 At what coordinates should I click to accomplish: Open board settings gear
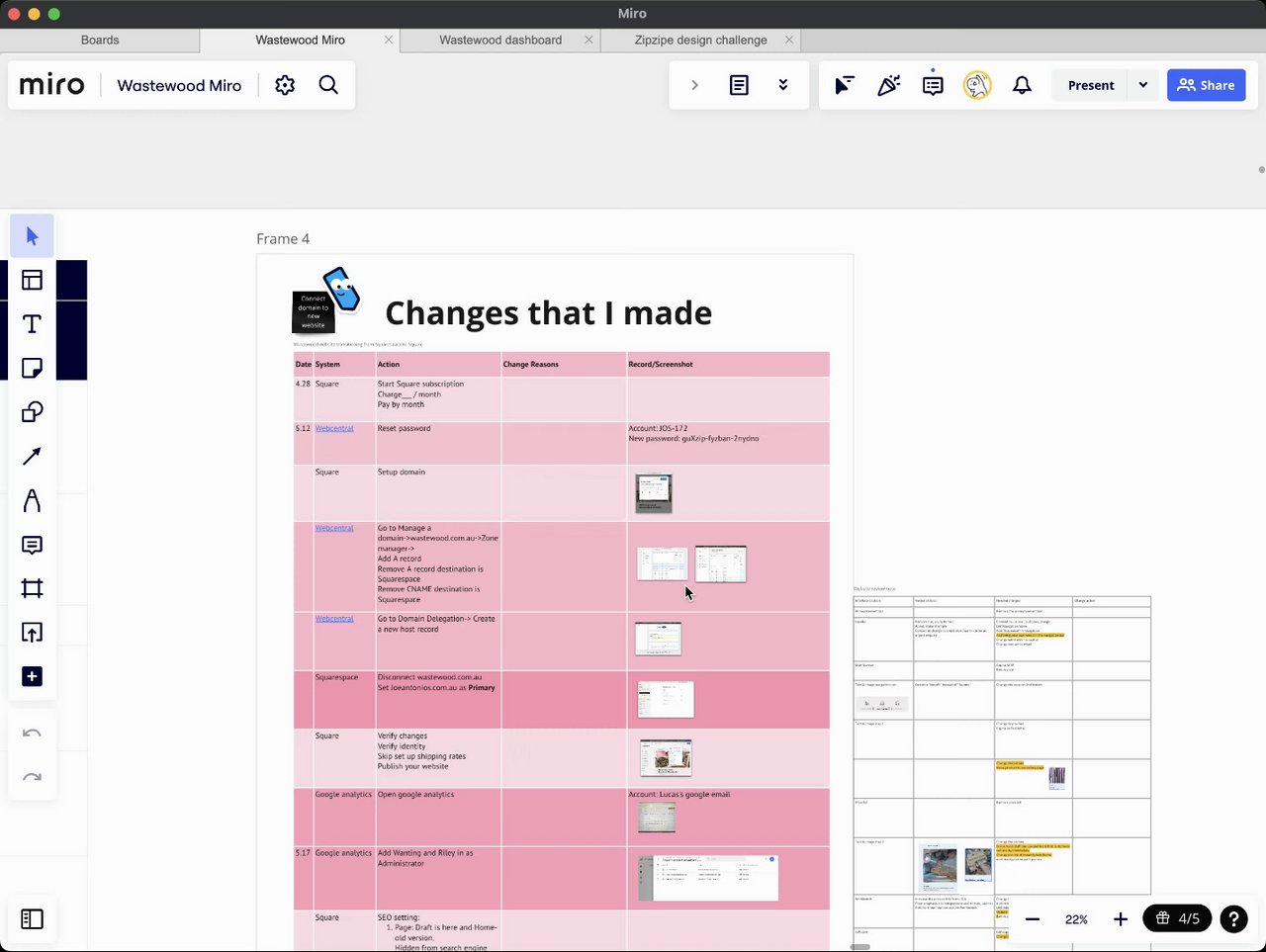point(285,85)
